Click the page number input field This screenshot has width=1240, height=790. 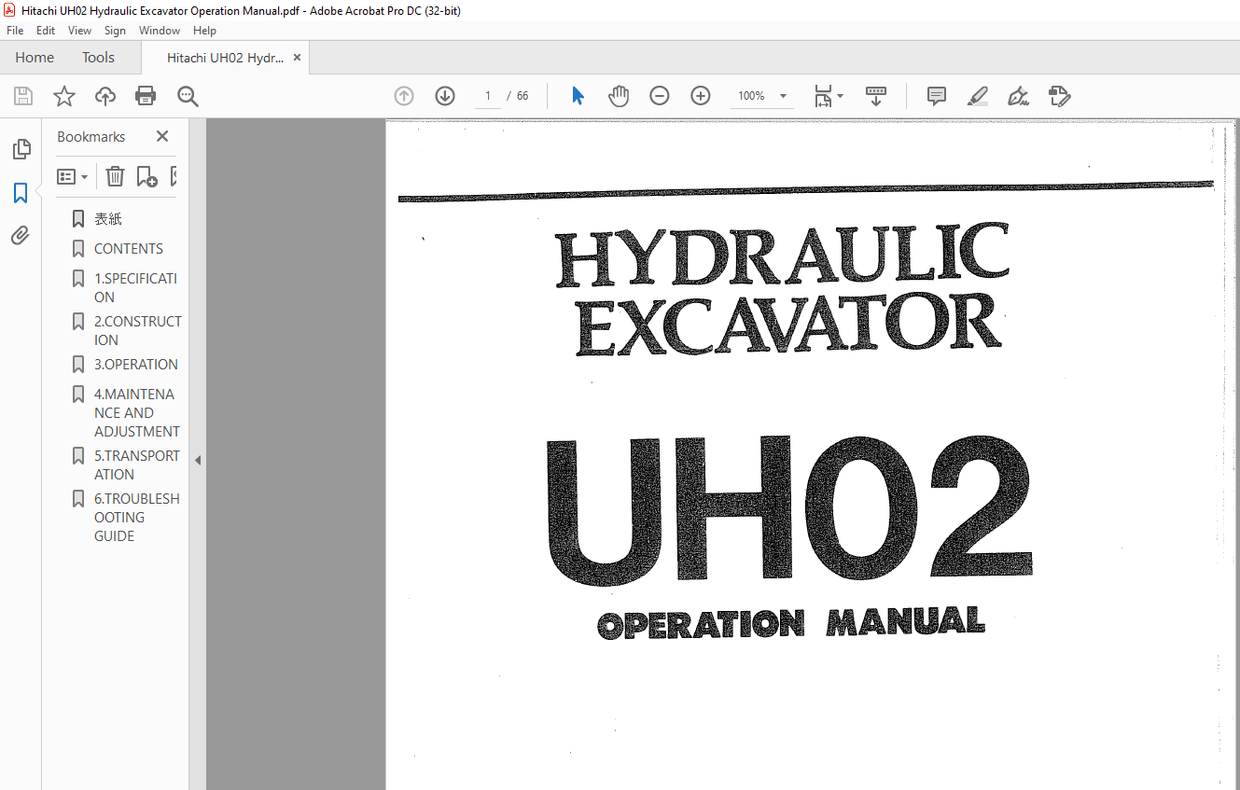point(487,95)
